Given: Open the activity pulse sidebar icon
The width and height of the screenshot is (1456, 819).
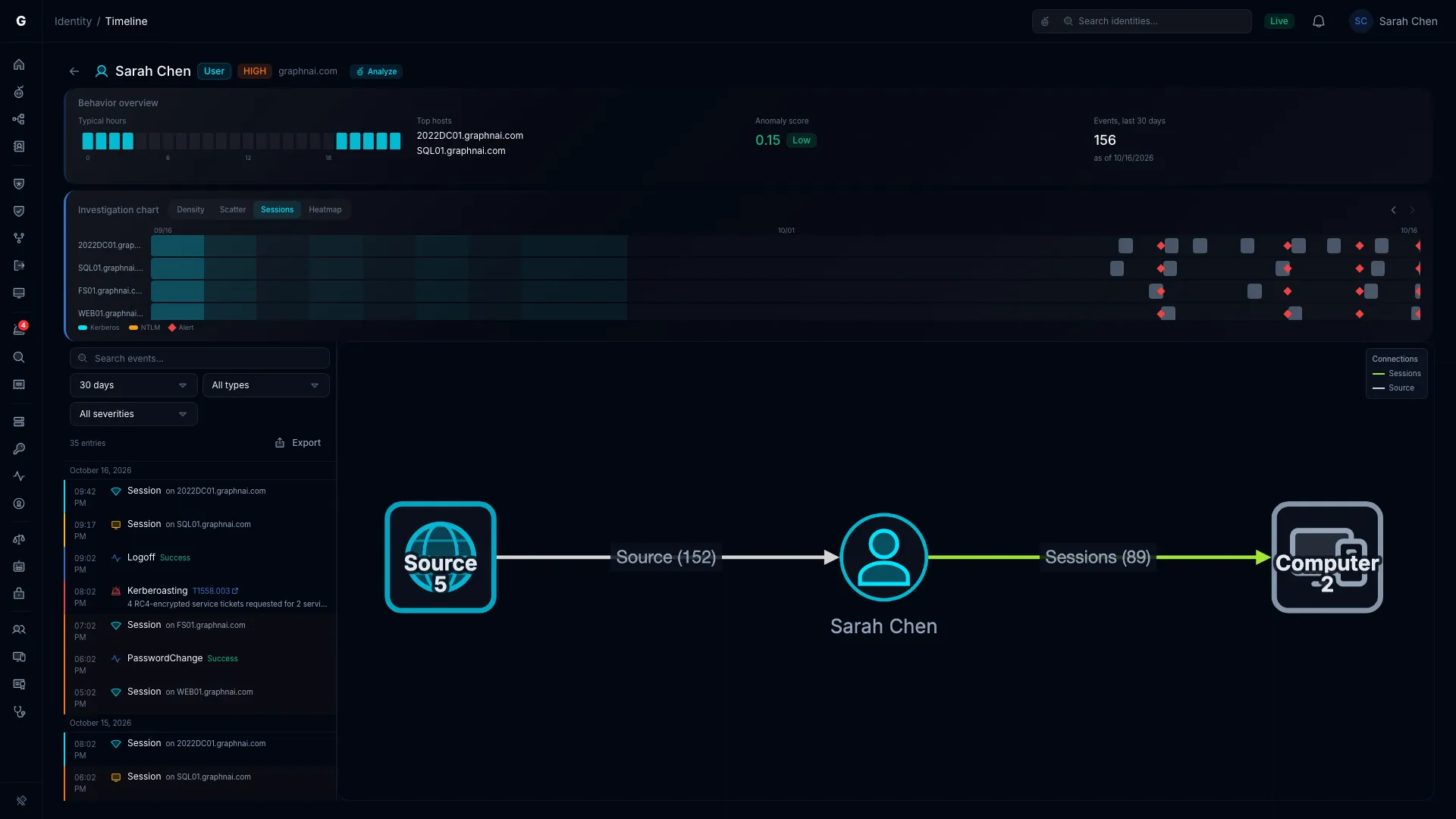Looking at the screenshot, I should pos(19,476).
